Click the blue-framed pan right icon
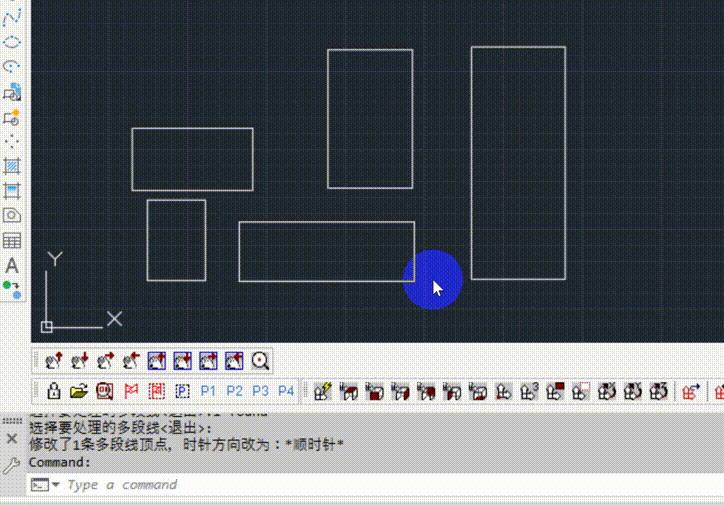 (208, 361)
